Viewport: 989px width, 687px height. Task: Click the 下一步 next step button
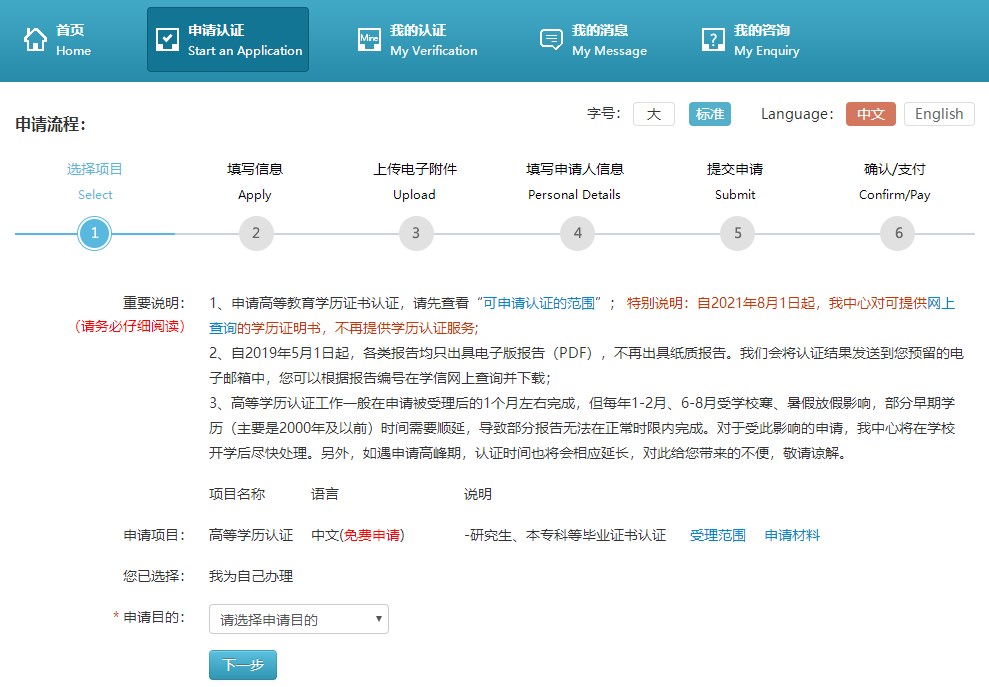point(243,665)
